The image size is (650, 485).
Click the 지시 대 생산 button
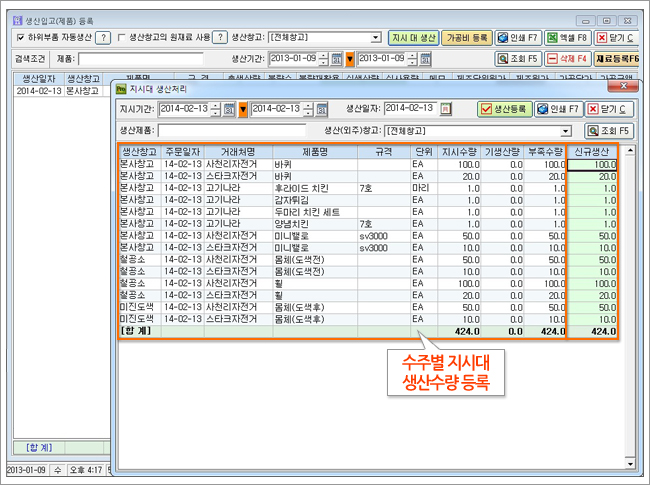coord(413,38)
